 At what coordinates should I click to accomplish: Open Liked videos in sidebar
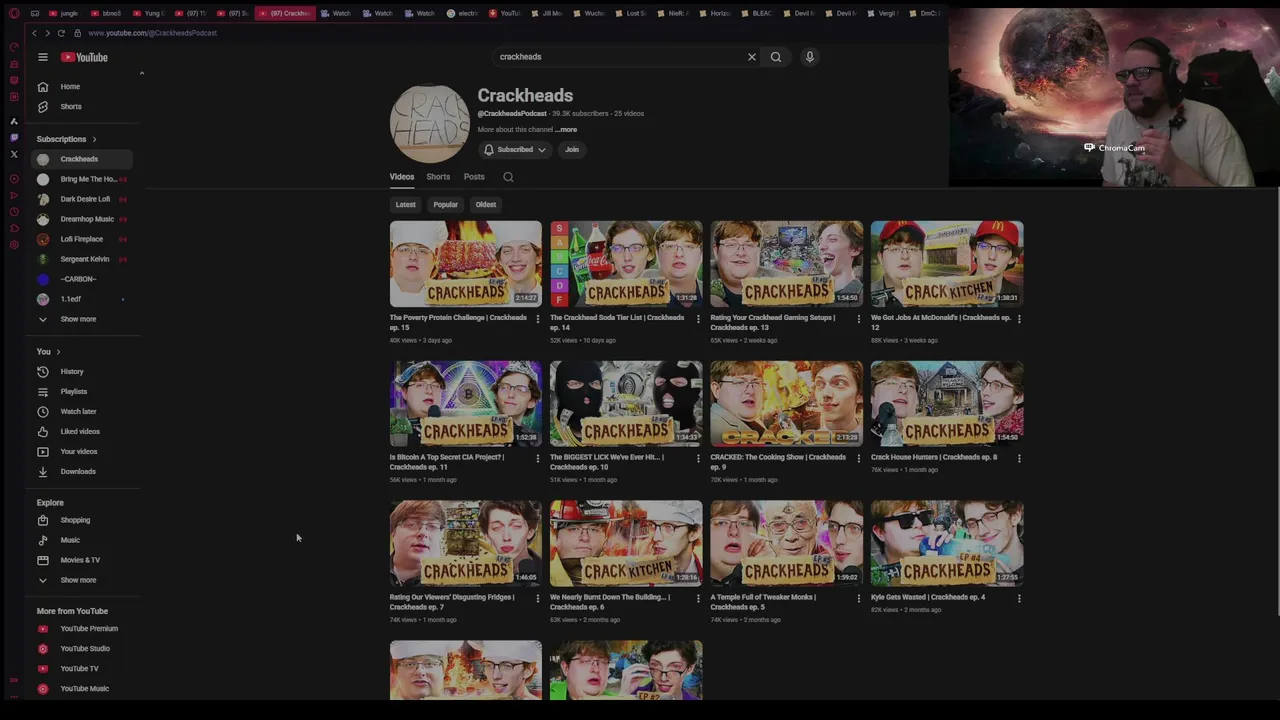pos(80,432)
